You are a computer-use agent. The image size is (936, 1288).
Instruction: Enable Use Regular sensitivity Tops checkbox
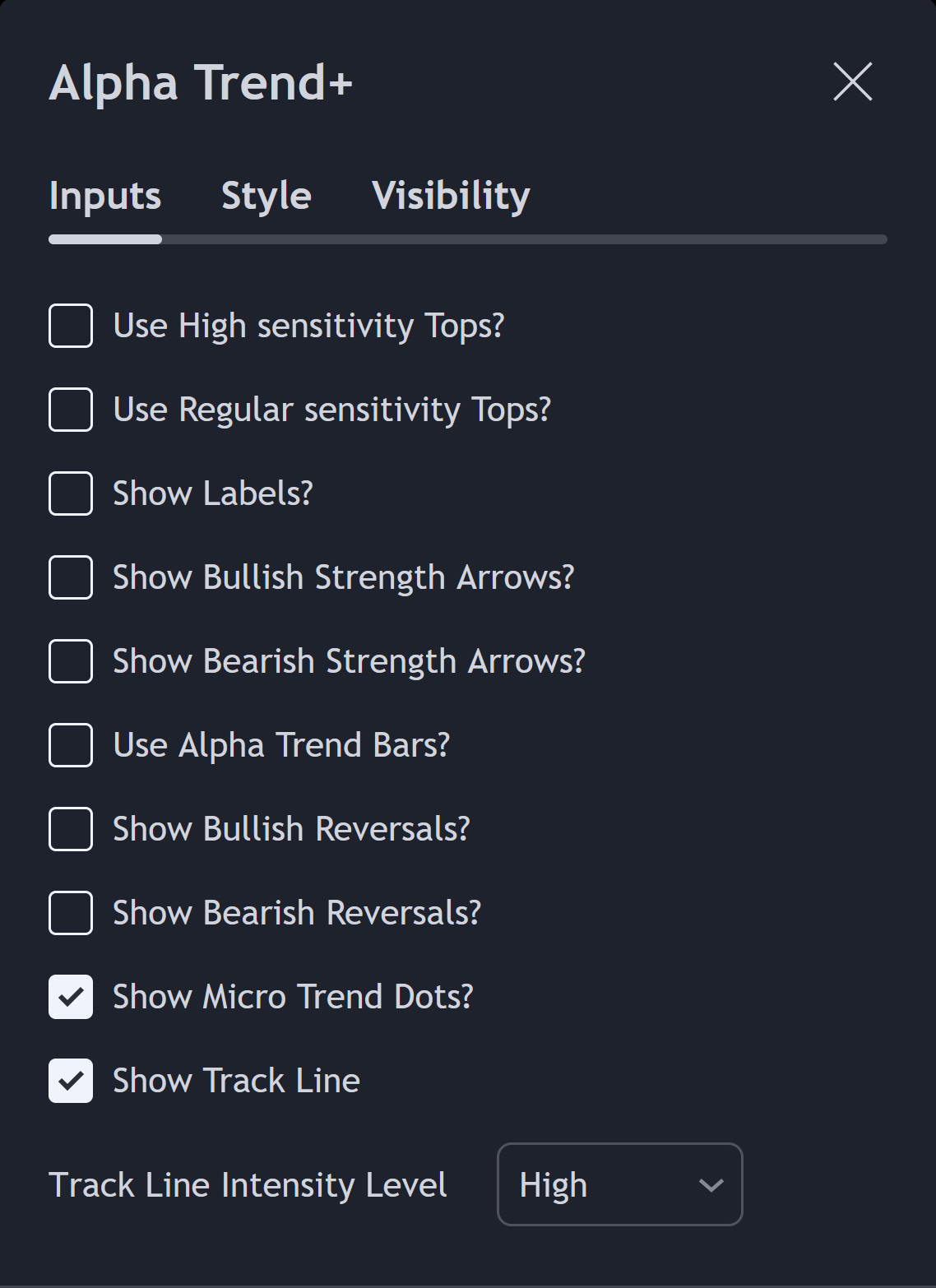click(71, 410)
